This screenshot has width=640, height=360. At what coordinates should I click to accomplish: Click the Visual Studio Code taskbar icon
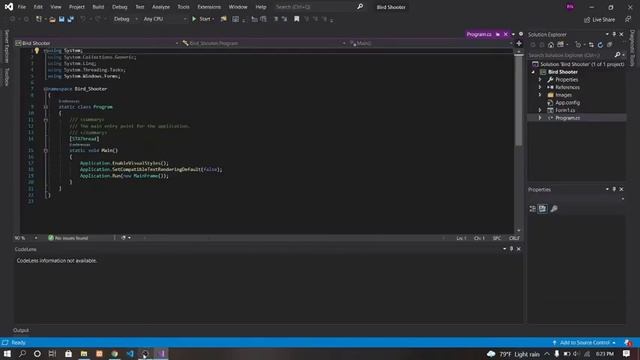pos(130,353)
